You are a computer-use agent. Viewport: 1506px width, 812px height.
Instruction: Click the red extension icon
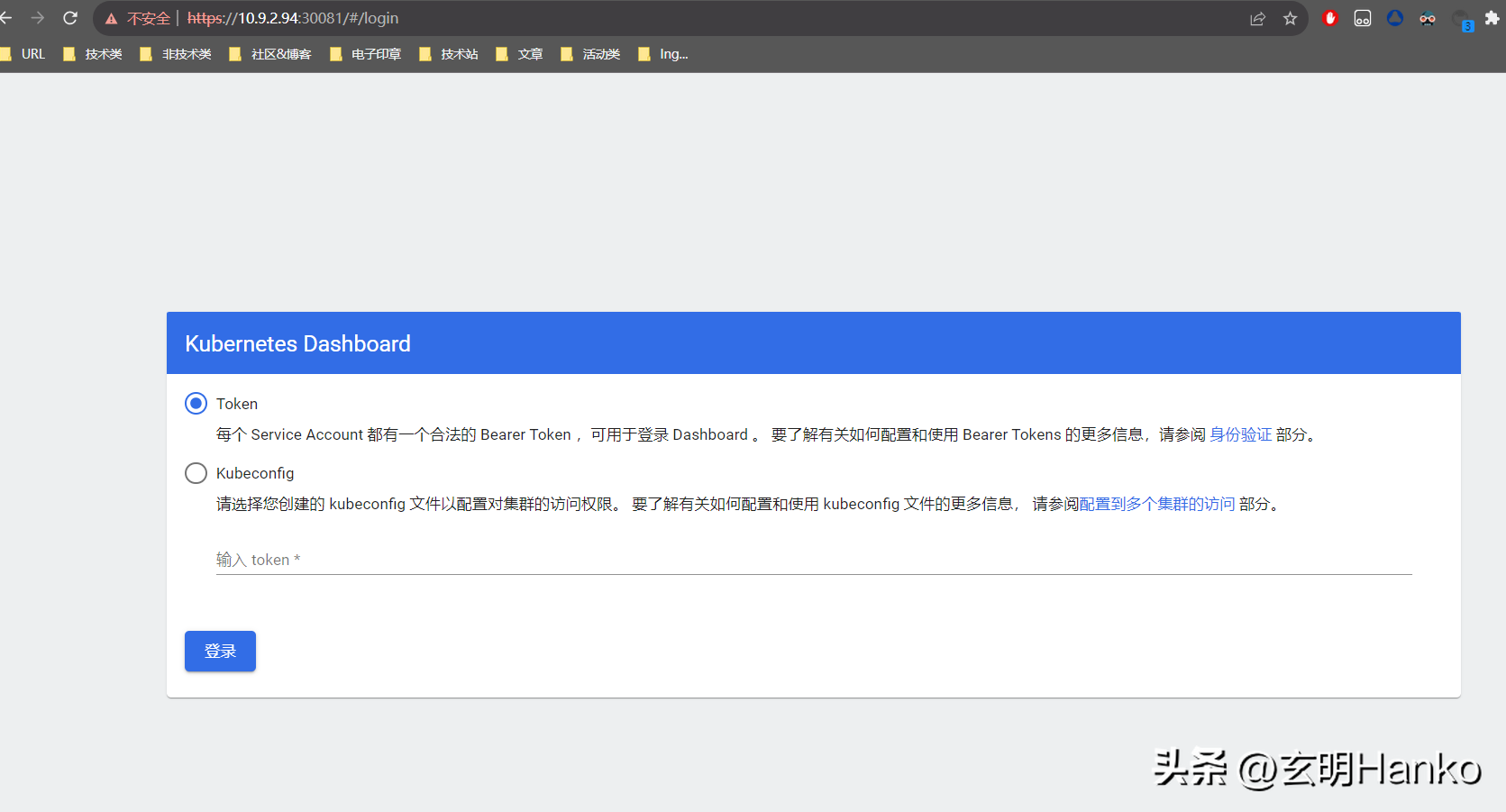coord(1330,18)
